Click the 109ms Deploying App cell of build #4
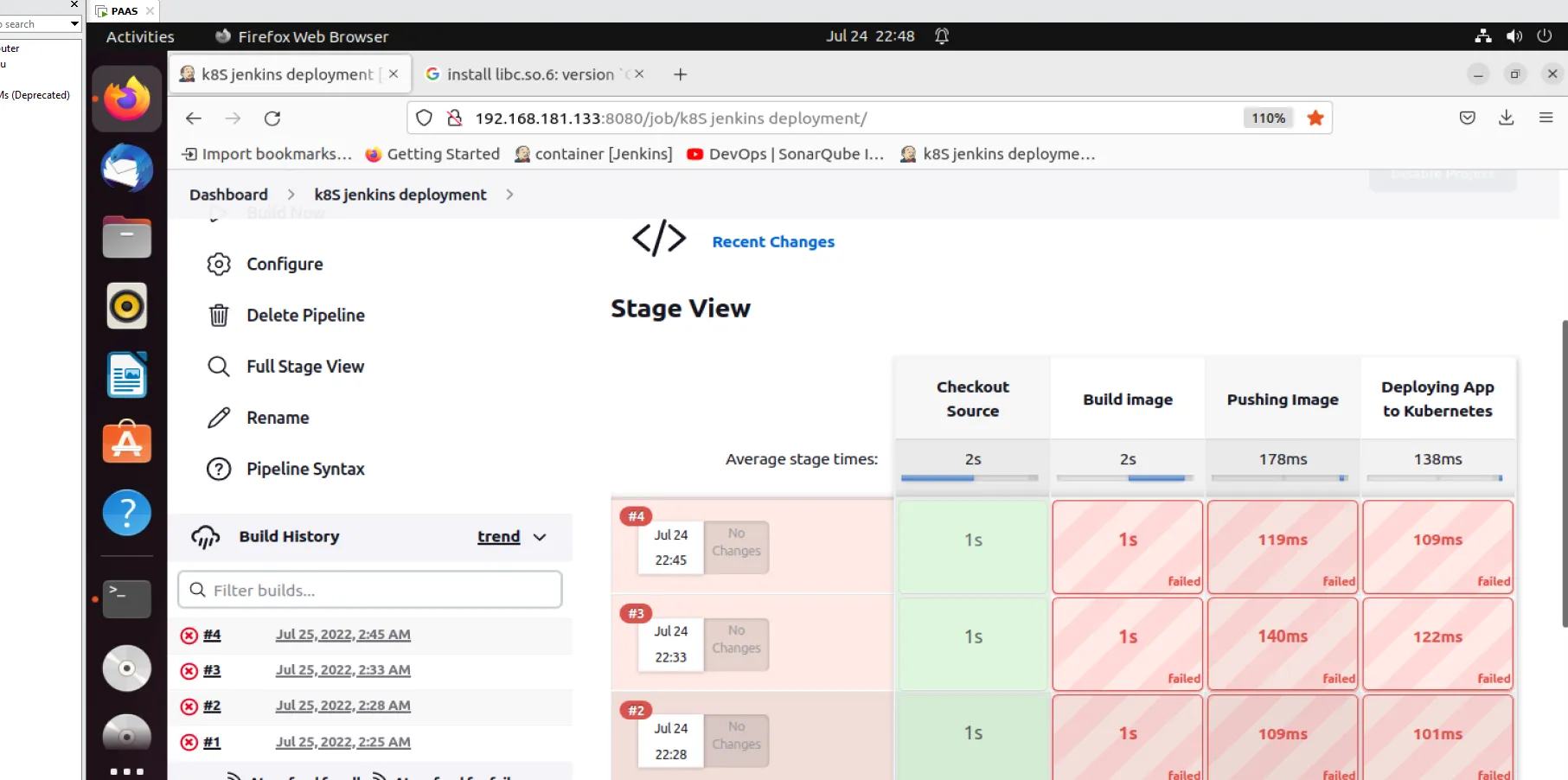This screenshot has height=780, width=1568. click(1437, 547)
